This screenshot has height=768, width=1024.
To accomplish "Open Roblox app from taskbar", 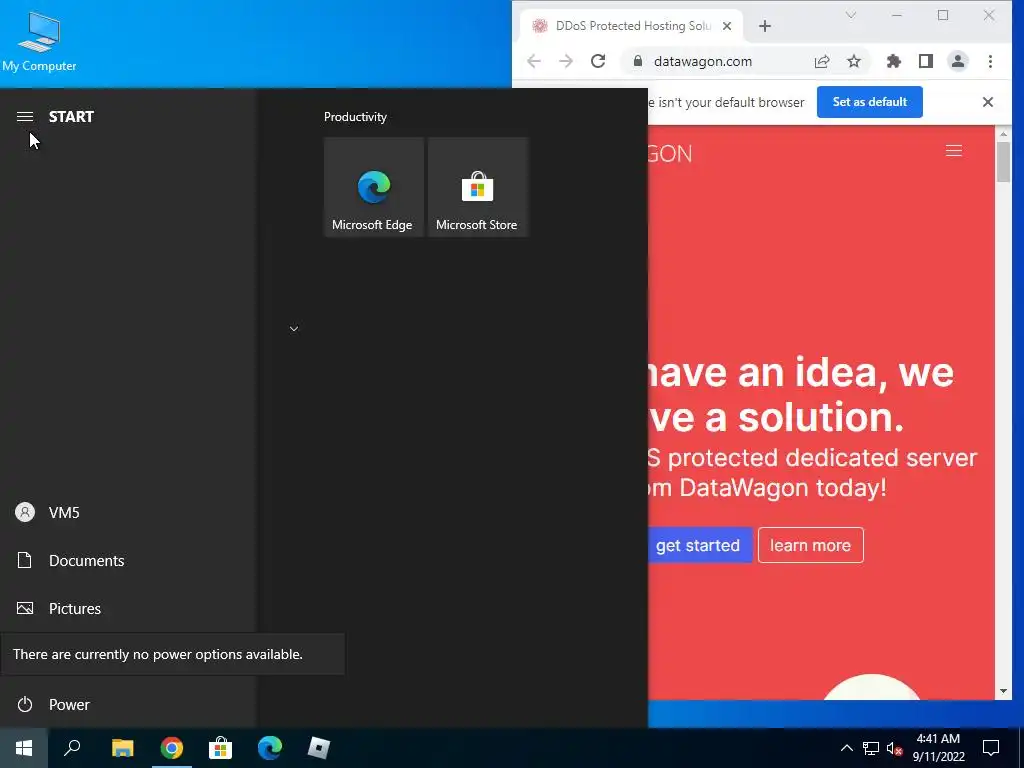I will coord(319,748).
